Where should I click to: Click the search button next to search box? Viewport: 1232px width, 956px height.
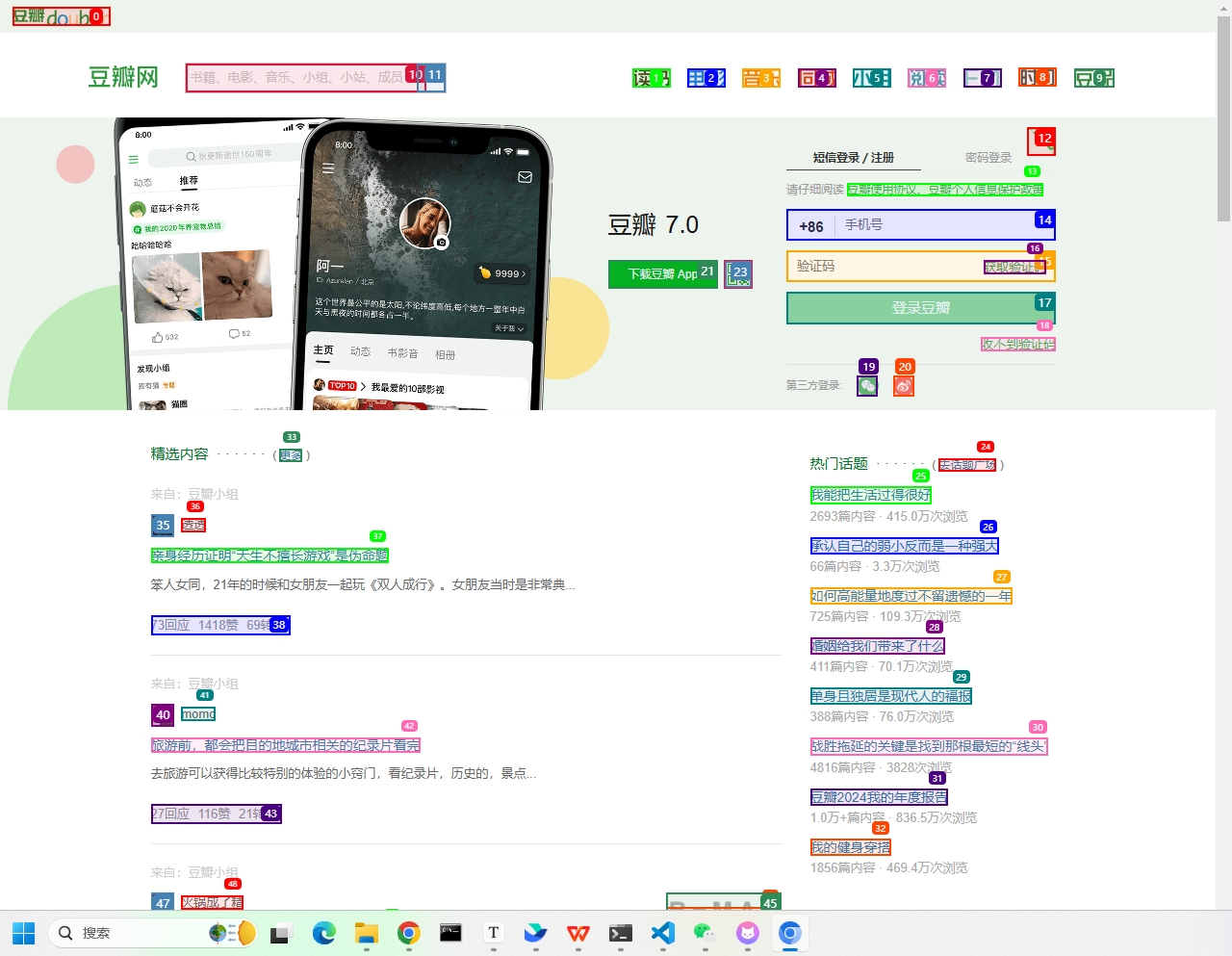(434, 77)
